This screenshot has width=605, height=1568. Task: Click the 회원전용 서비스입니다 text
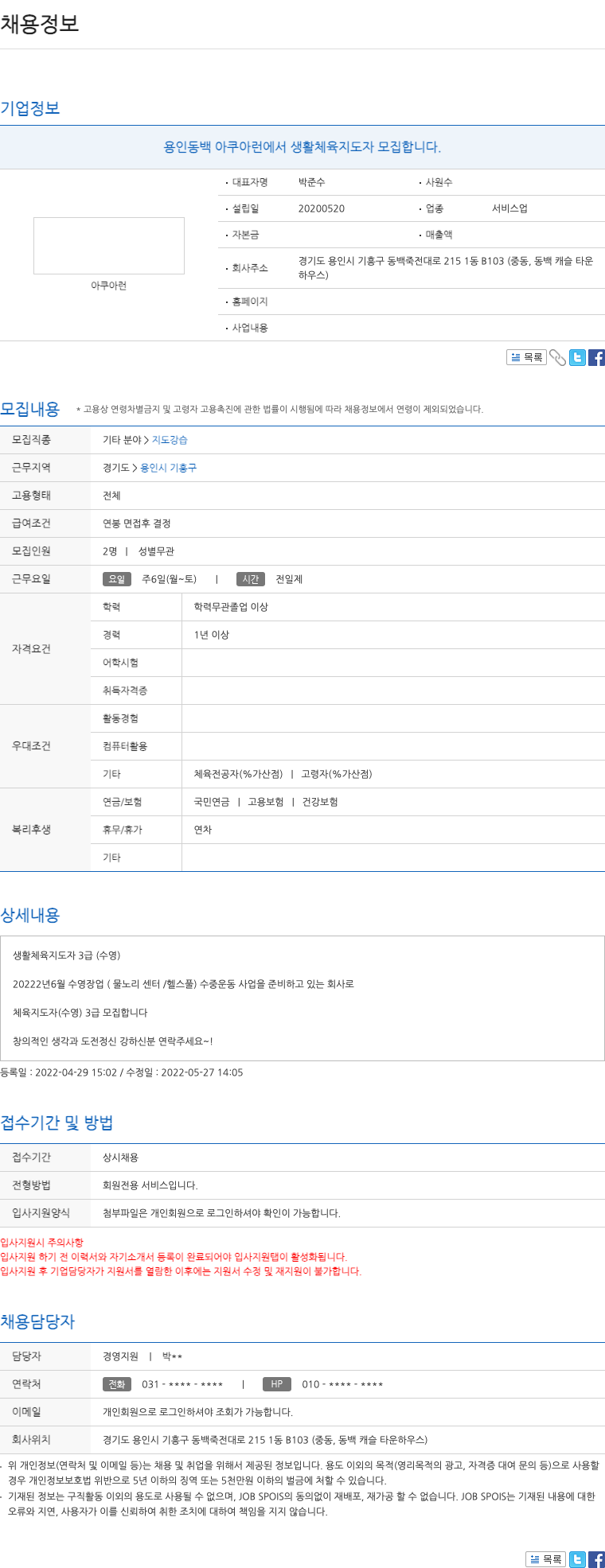coord(150,1185)
